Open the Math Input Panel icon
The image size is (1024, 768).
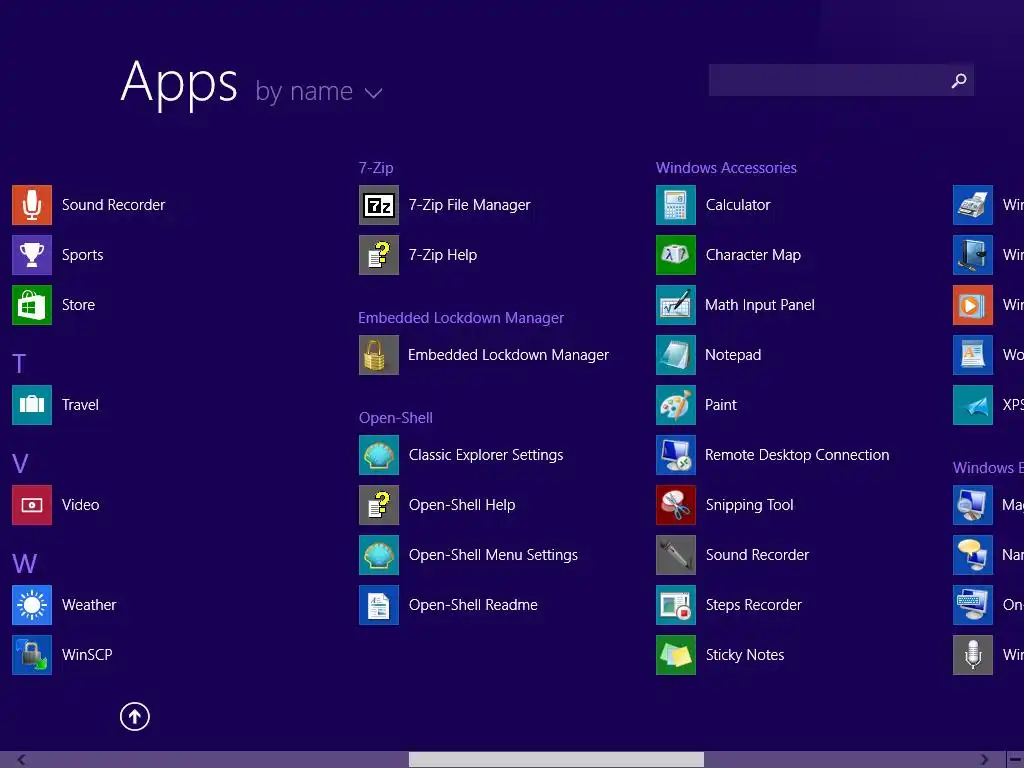click(676, 305)
